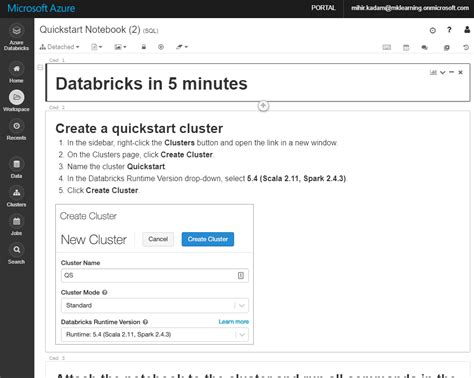
Task: Open Clusters page from sidebar
Action: pyautogui.click(x=16, y=197)
